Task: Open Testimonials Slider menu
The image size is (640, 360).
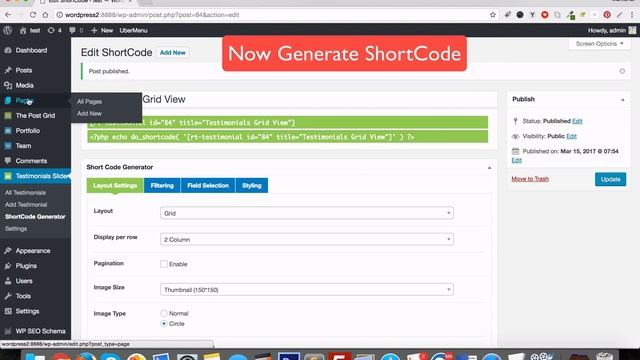Action: tap(36, 176)
